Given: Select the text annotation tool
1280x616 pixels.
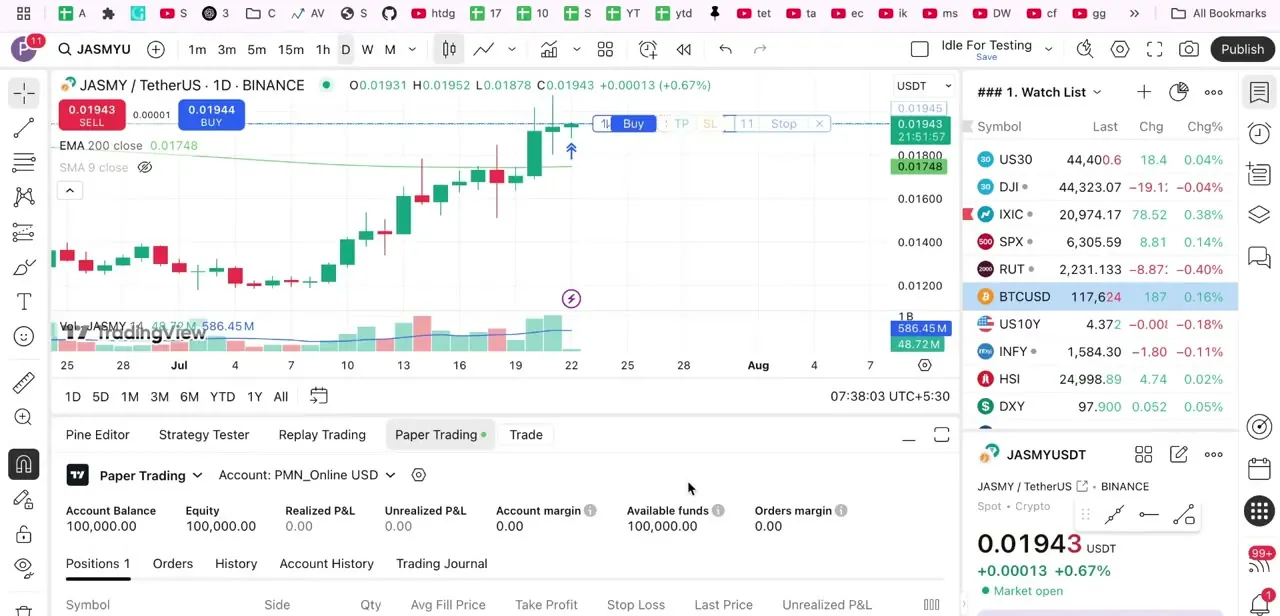Looking at the screenshot, I should tap(24, 302).
